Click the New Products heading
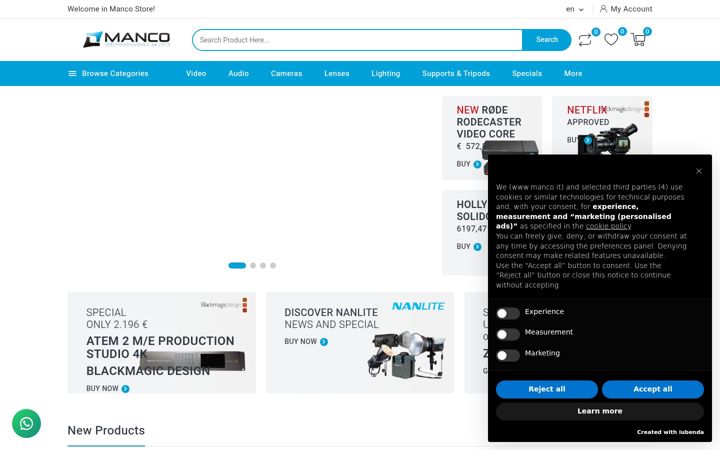The image size is (720, 450). point(106,430)
